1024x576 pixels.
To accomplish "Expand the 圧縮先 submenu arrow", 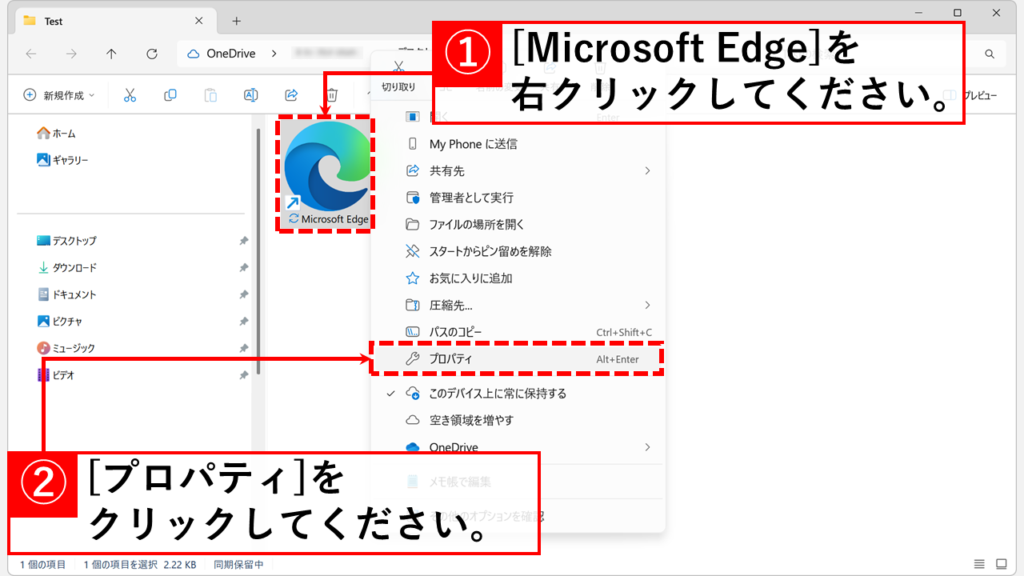I will (x=647, y=305).
